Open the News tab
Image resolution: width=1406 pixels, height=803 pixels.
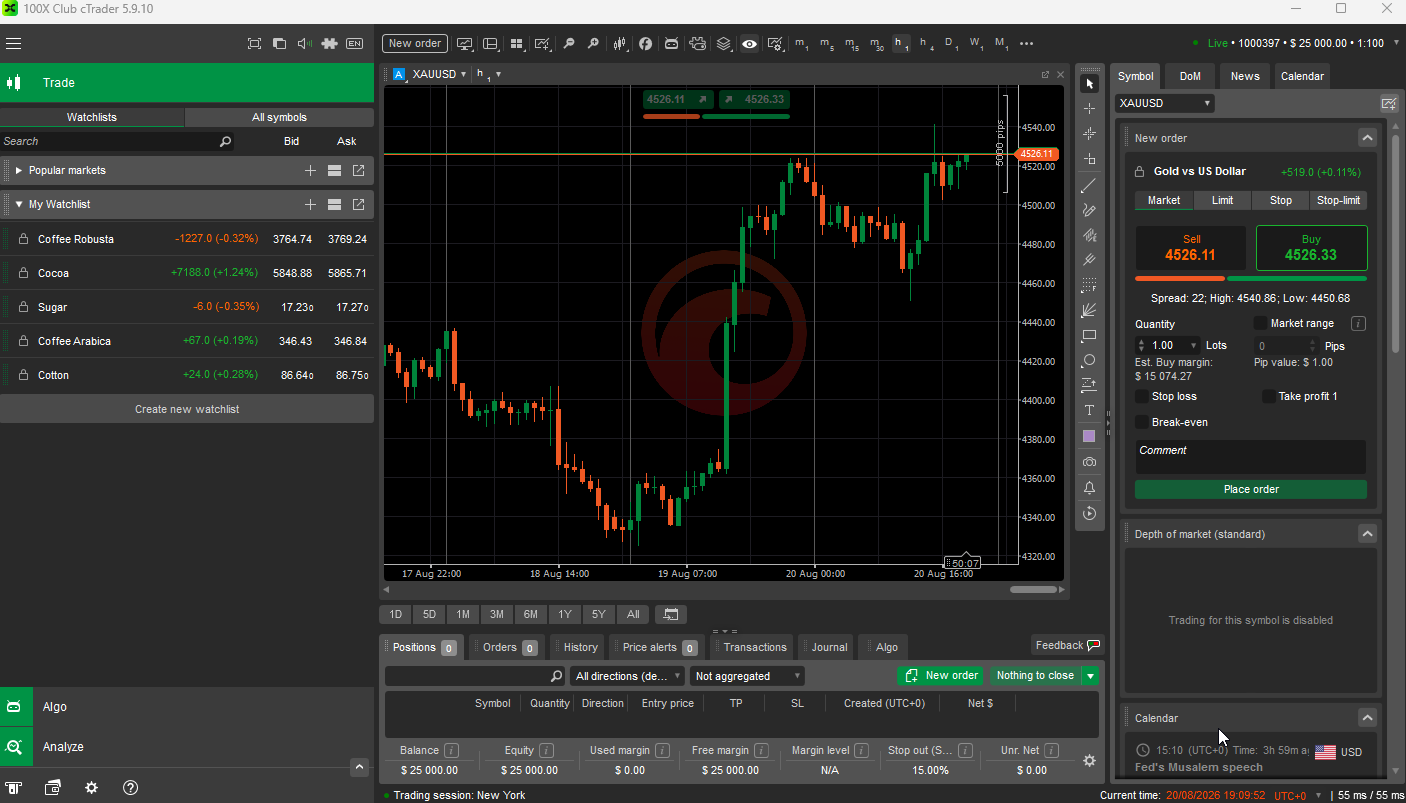[x=1245, y=76]
